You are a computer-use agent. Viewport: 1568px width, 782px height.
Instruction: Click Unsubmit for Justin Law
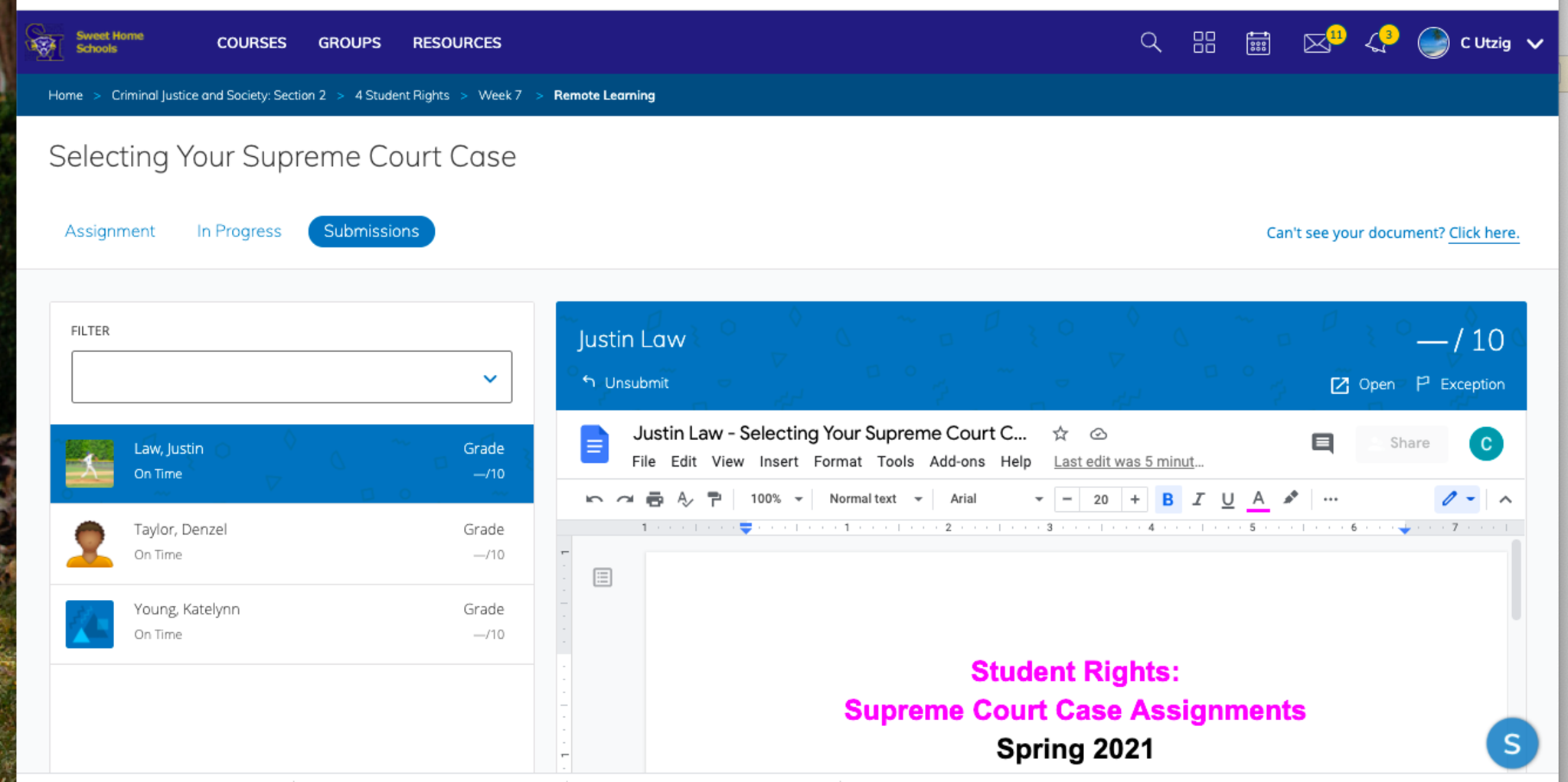click(626, 383)
